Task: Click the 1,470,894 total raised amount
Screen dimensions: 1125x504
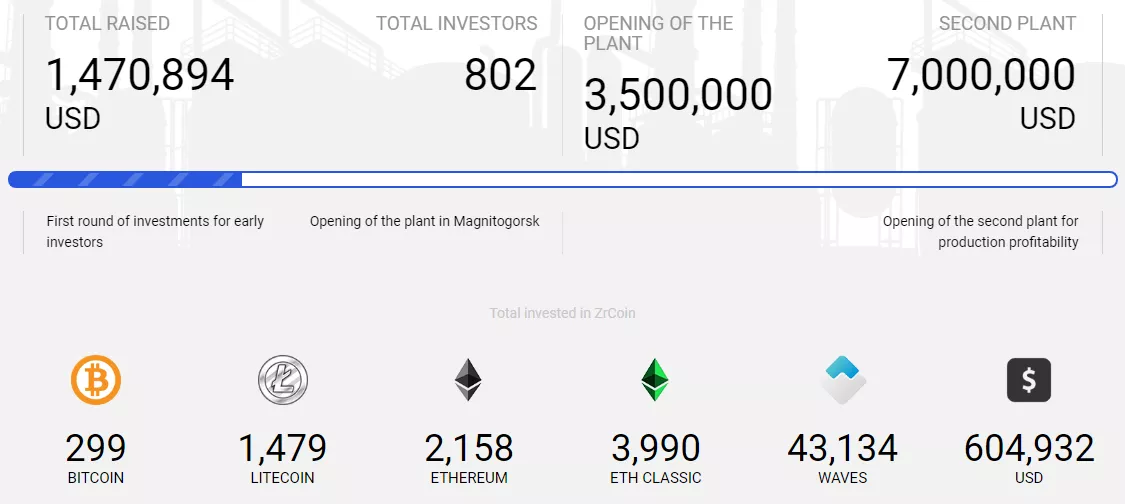Action: point(140,76)
